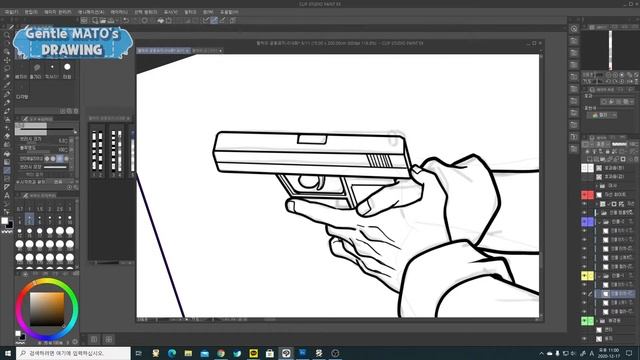Select the highlighted anti-aliasing level option
640x360 pixels.
60,158
